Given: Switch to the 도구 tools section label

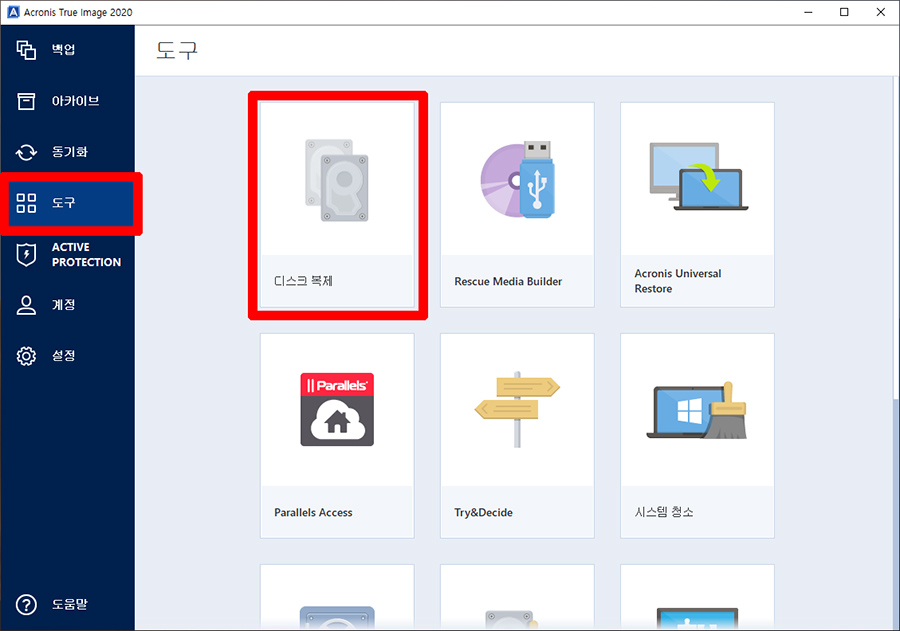Looking at the screenshot, I should click(64, 203).
